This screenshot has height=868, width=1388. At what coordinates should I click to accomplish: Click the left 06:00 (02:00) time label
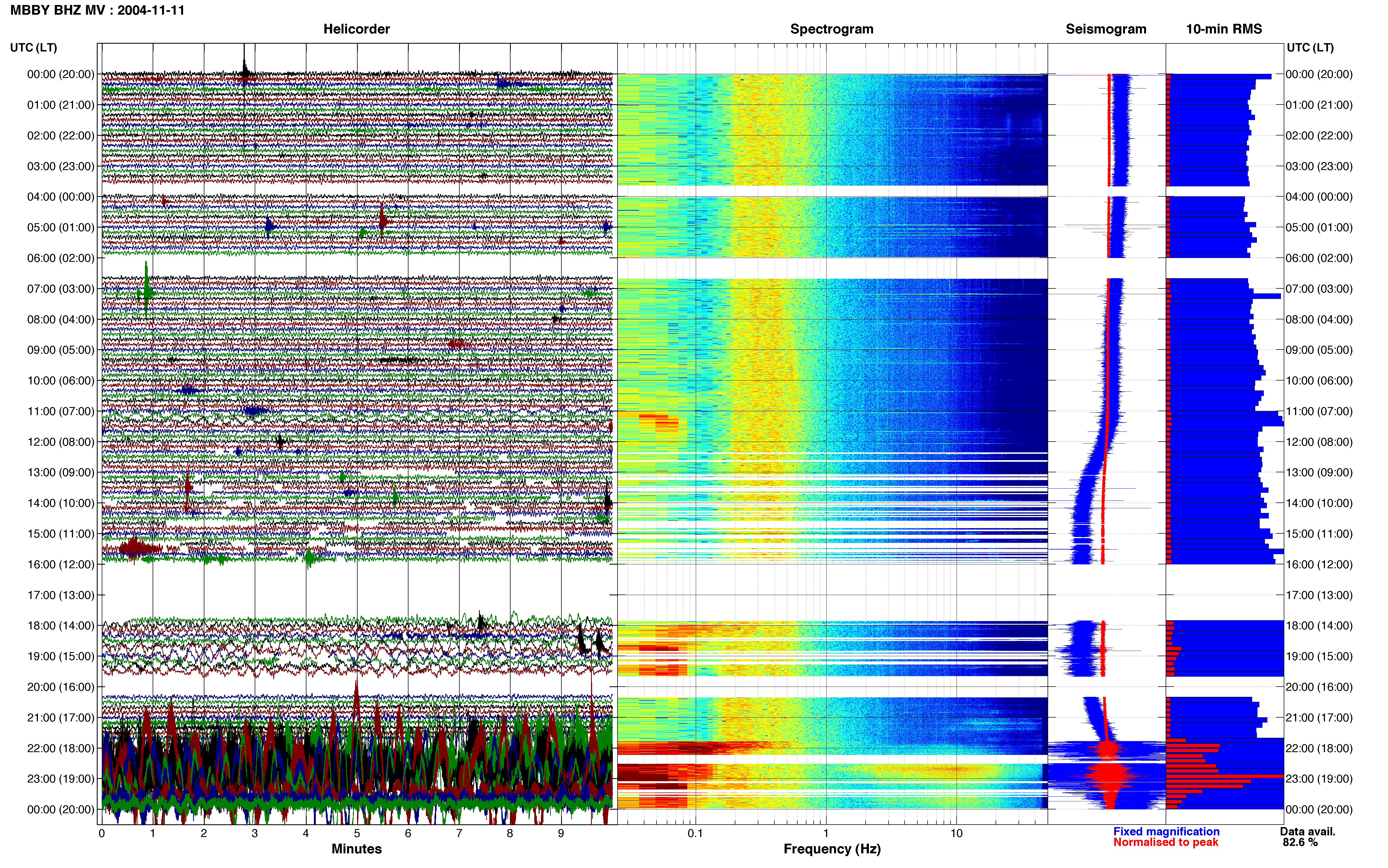point(61,258)
